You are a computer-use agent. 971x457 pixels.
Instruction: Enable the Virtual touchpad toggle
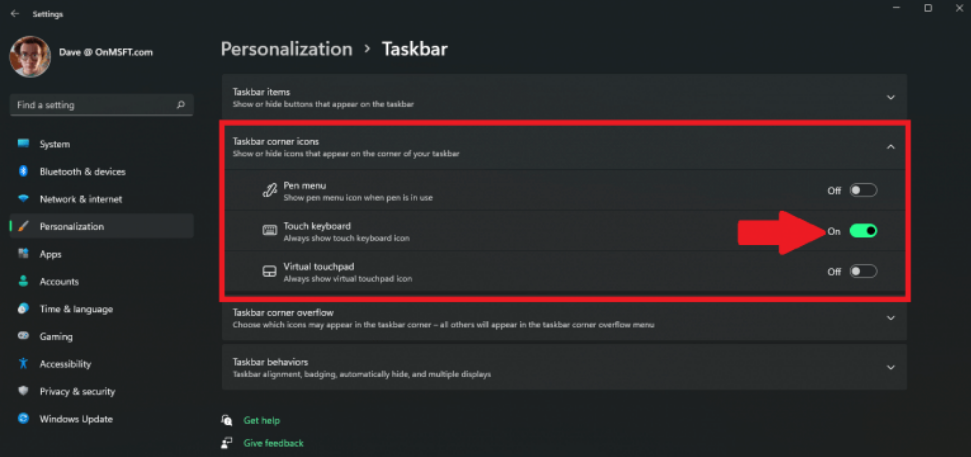click(862, 272)
